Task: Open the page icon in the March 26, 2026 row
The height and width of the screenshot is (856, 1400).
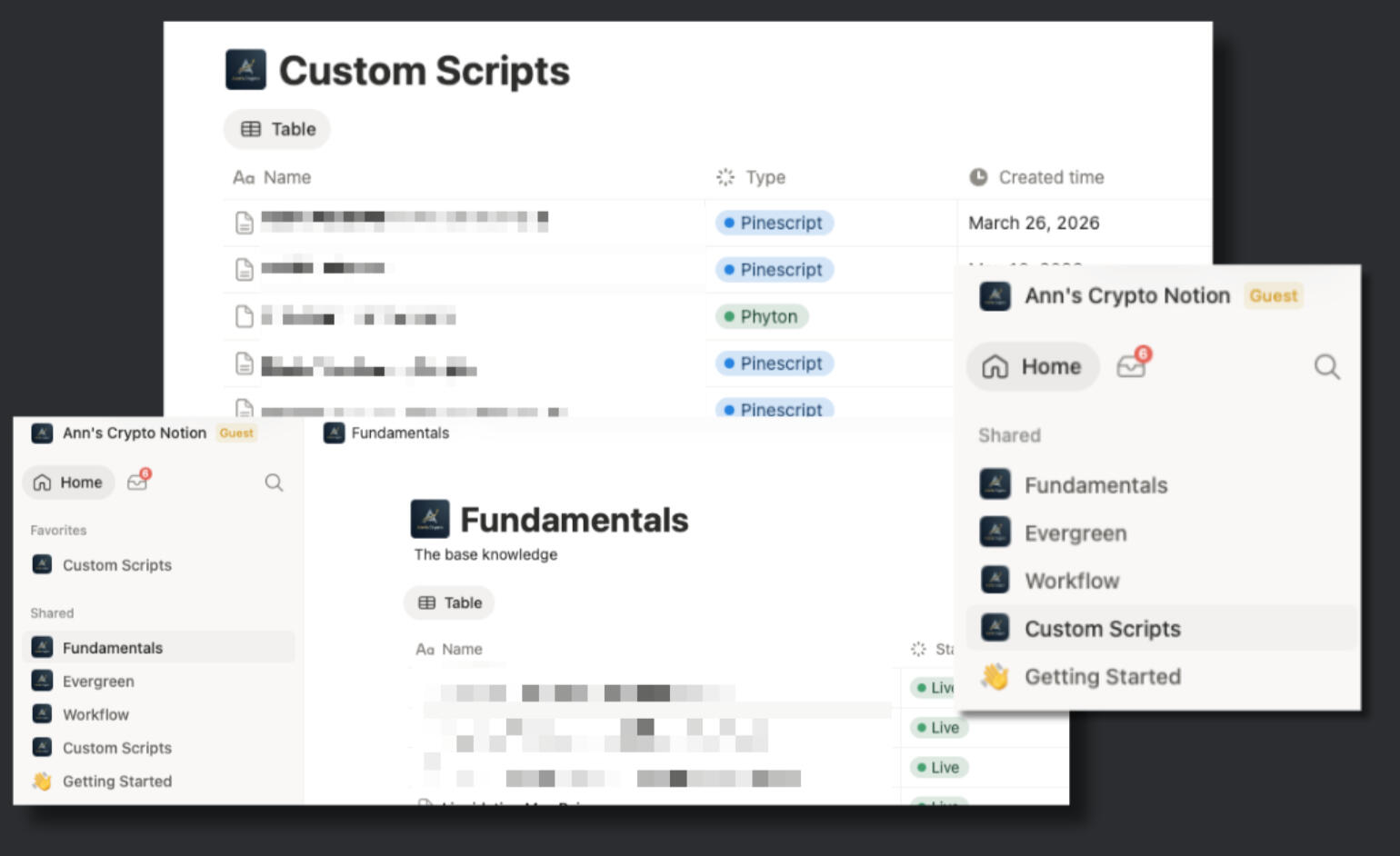Action: [x=244, y=223]
